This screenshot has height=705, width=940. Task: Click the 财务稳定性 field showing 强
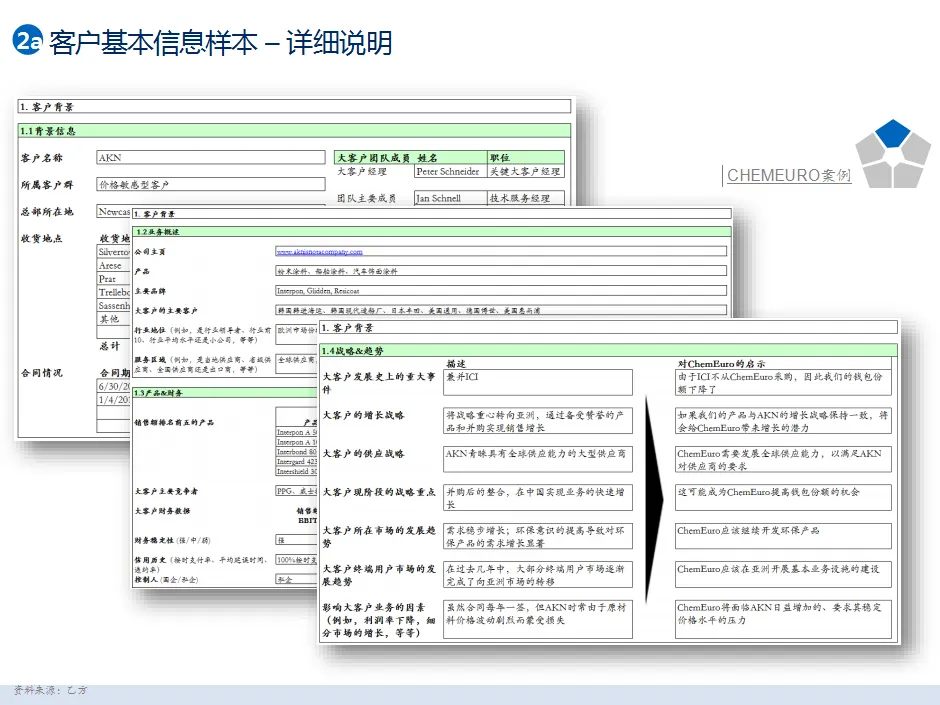(x=297, y=540)
